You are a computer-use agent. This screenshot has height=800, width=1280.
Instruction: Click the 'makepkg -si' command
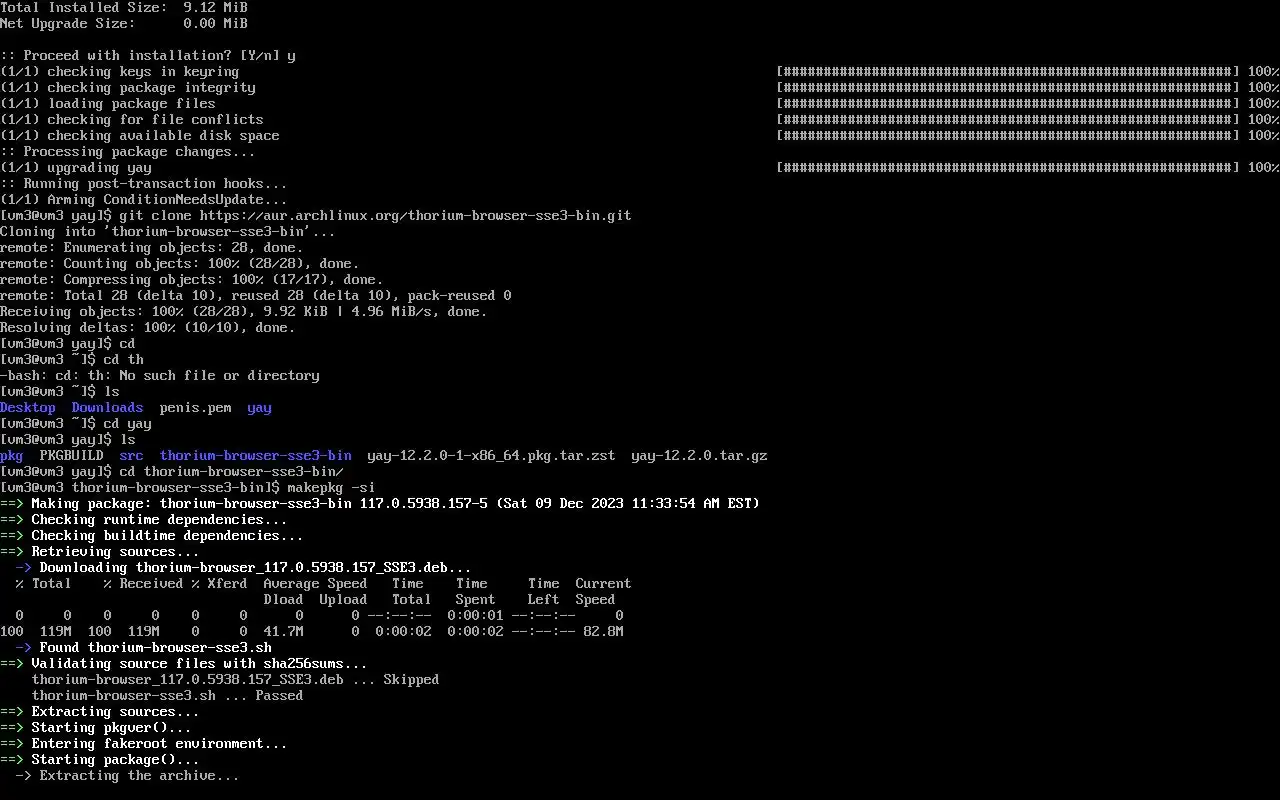click(x=332, y=487)
